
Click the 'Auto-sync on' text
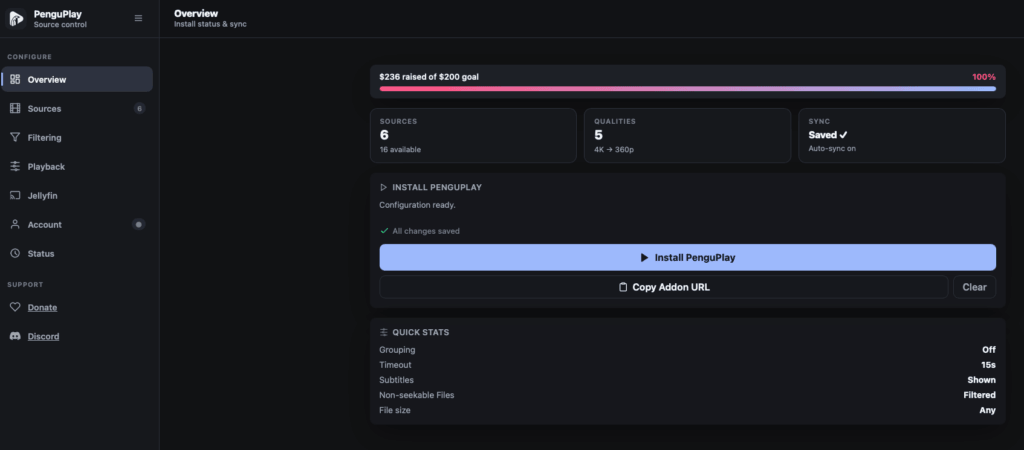click(x=832, y=149)
